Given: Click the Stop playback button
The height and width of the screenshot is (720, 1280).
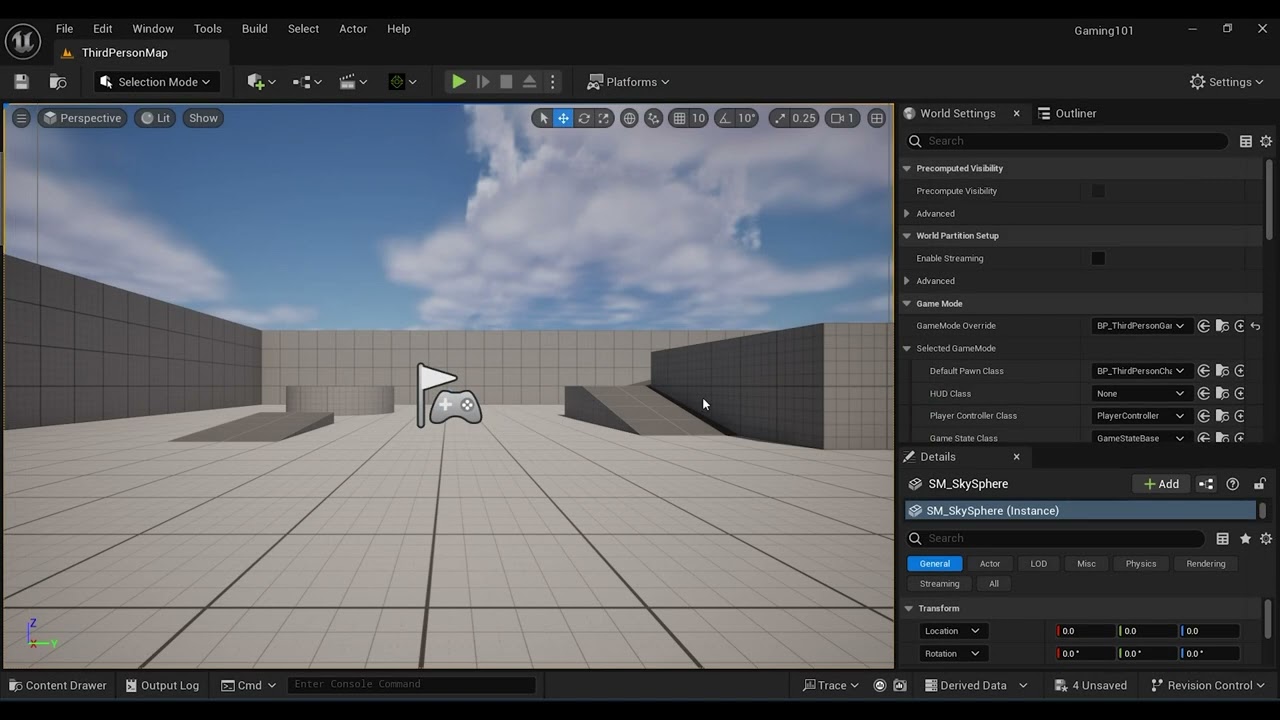Looking at the screenshot, I should point(506,82).
